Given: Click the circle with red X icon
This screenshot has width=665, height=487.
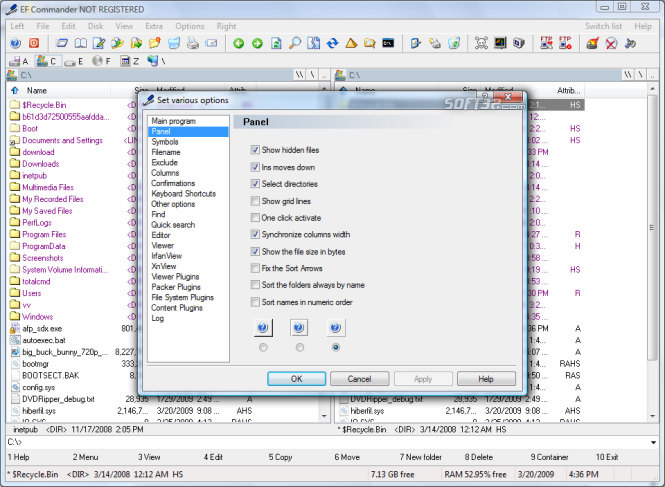Looking at the screenshot, I should [x=611, y=43].
